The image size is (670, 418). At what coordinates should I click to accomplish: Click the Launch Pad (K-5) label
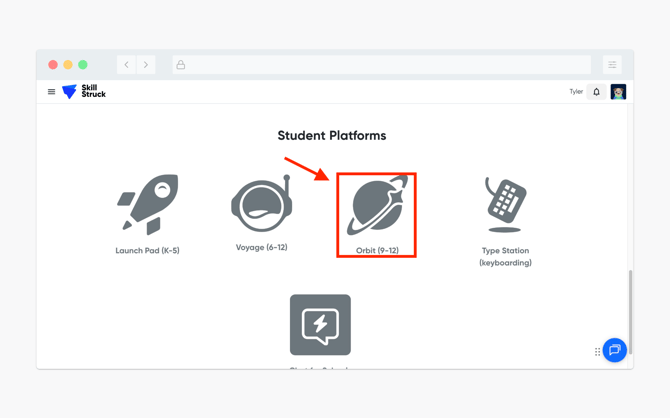click(x=147, y=250)
